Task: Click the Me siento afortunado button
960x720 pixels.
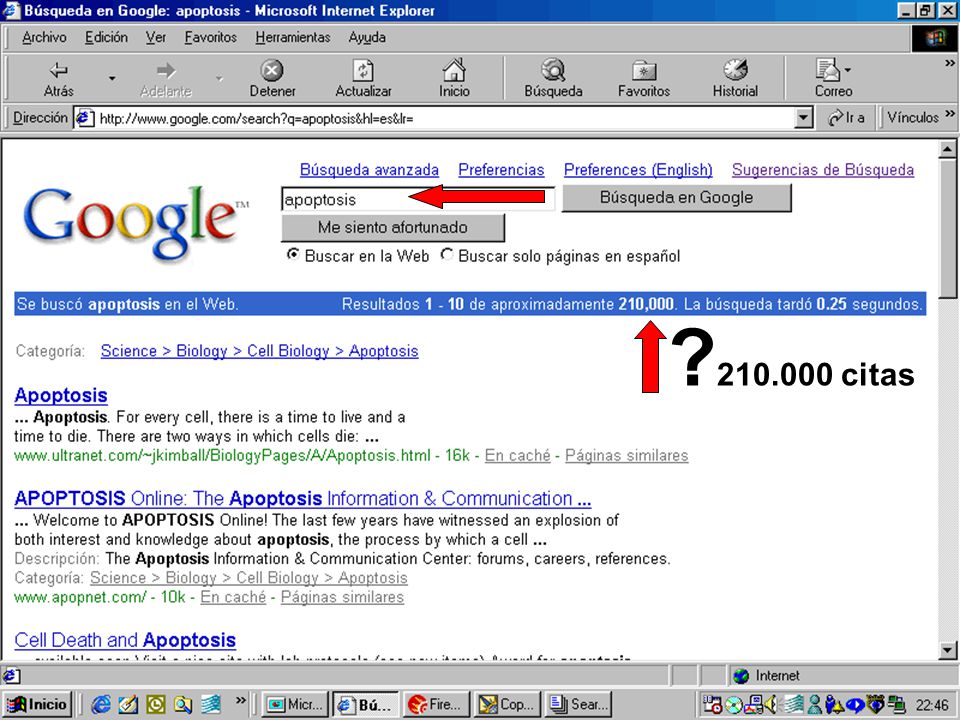Action: (392, 228)
